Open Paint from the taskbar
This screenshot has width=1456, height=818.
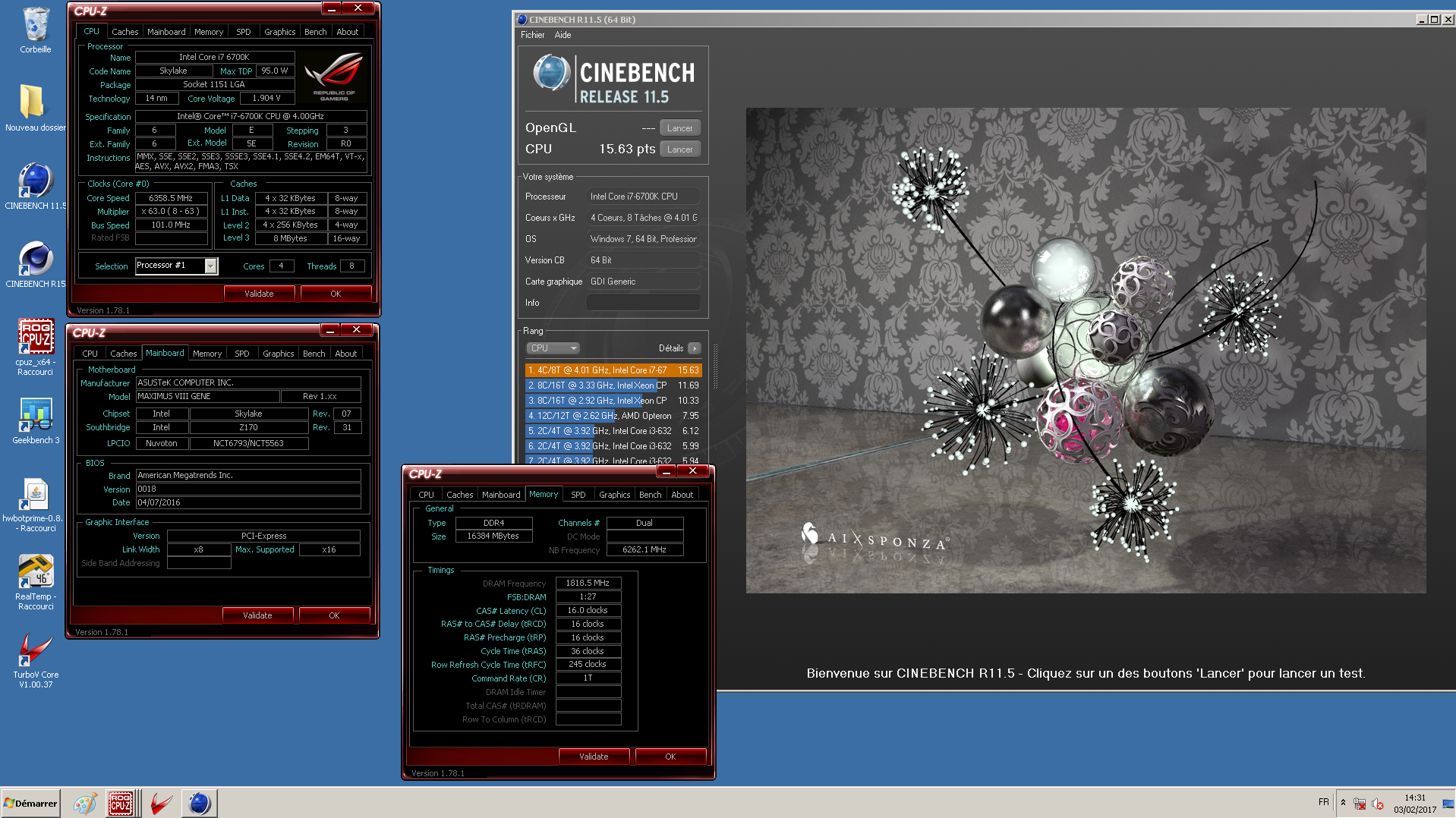pos(84,803)
